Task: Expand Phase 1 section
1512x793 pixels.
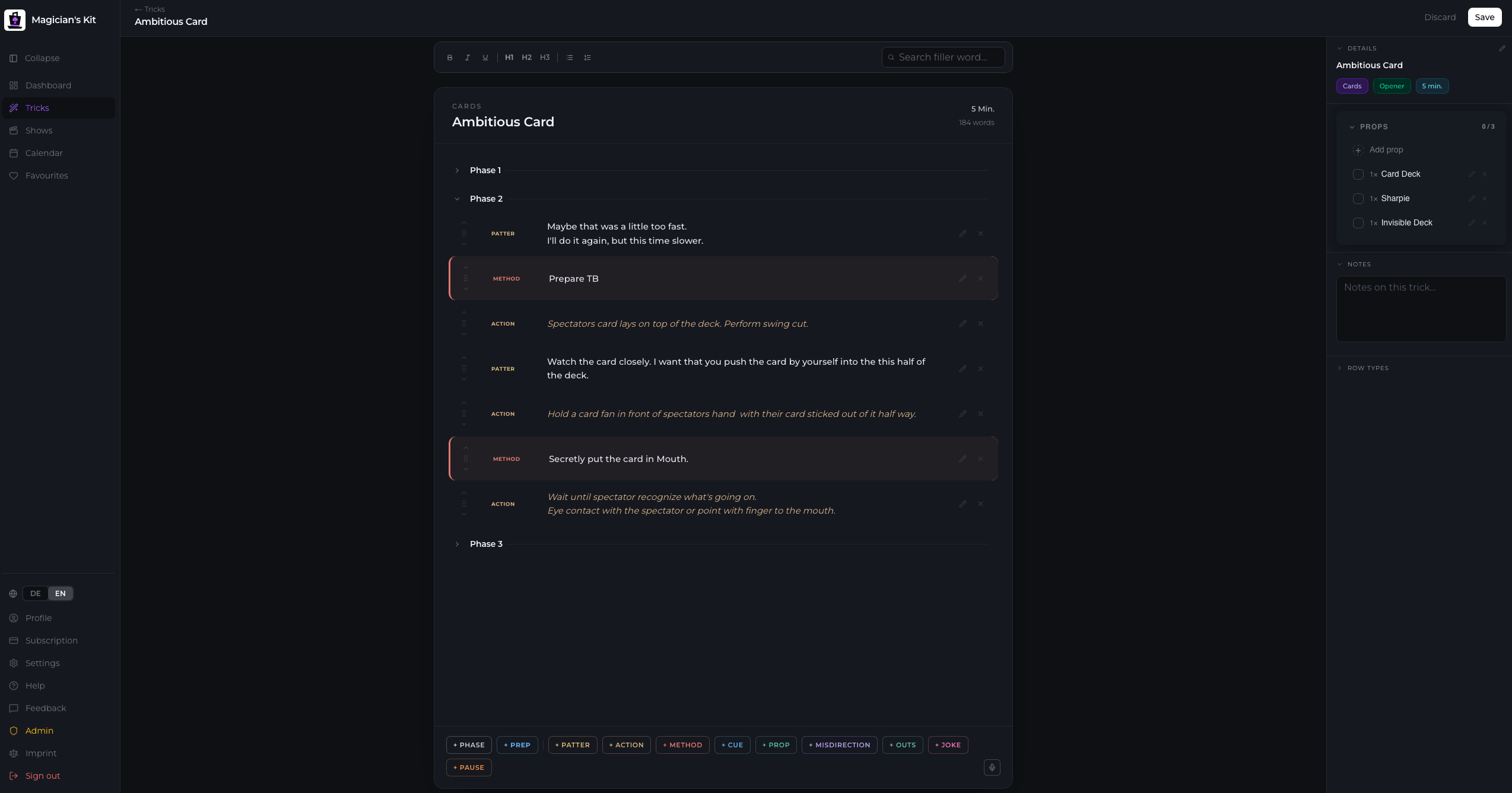Action: [457, 171]
